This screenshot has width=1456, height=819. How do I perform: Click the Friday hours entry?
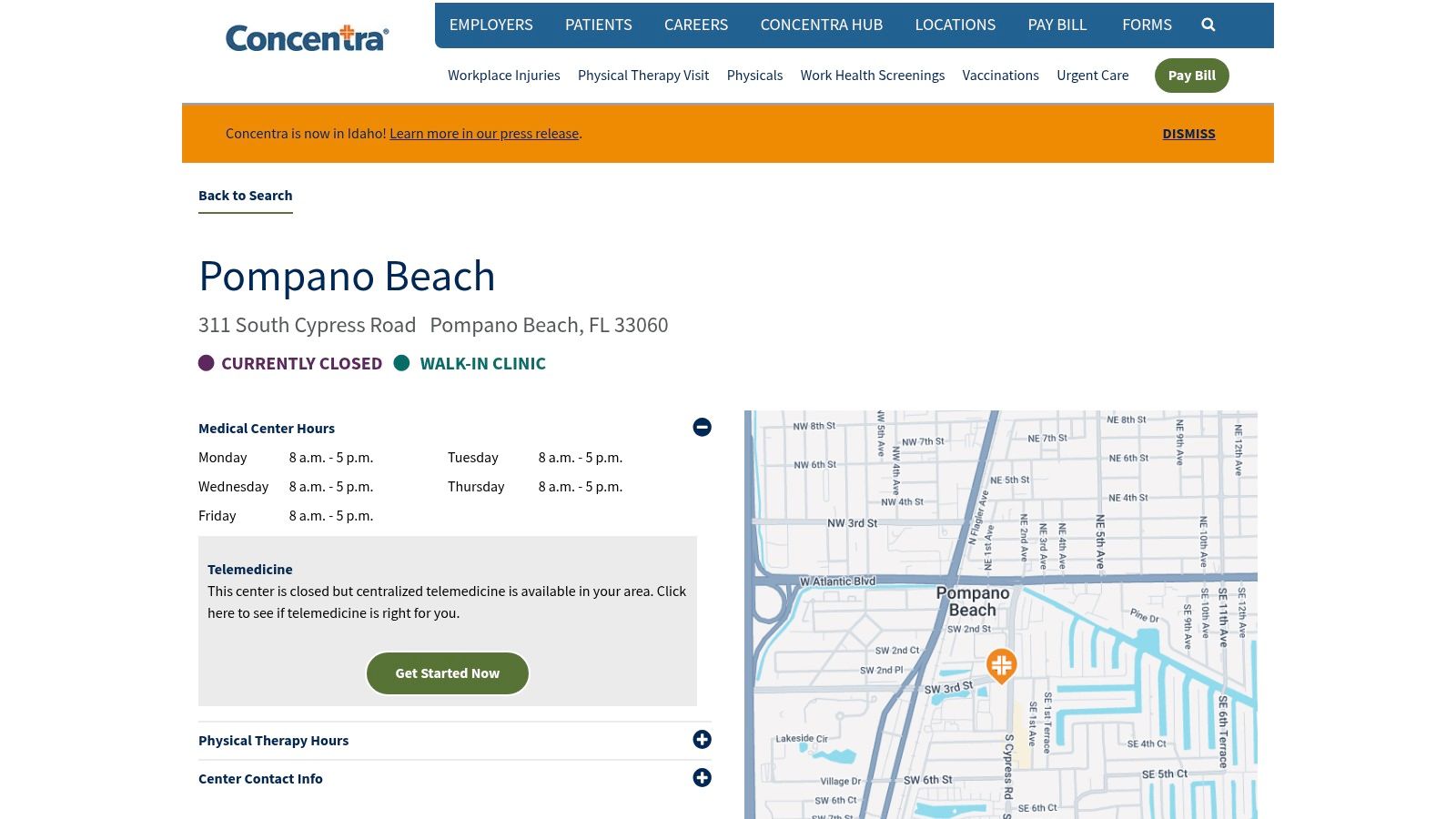click(286, 516)
